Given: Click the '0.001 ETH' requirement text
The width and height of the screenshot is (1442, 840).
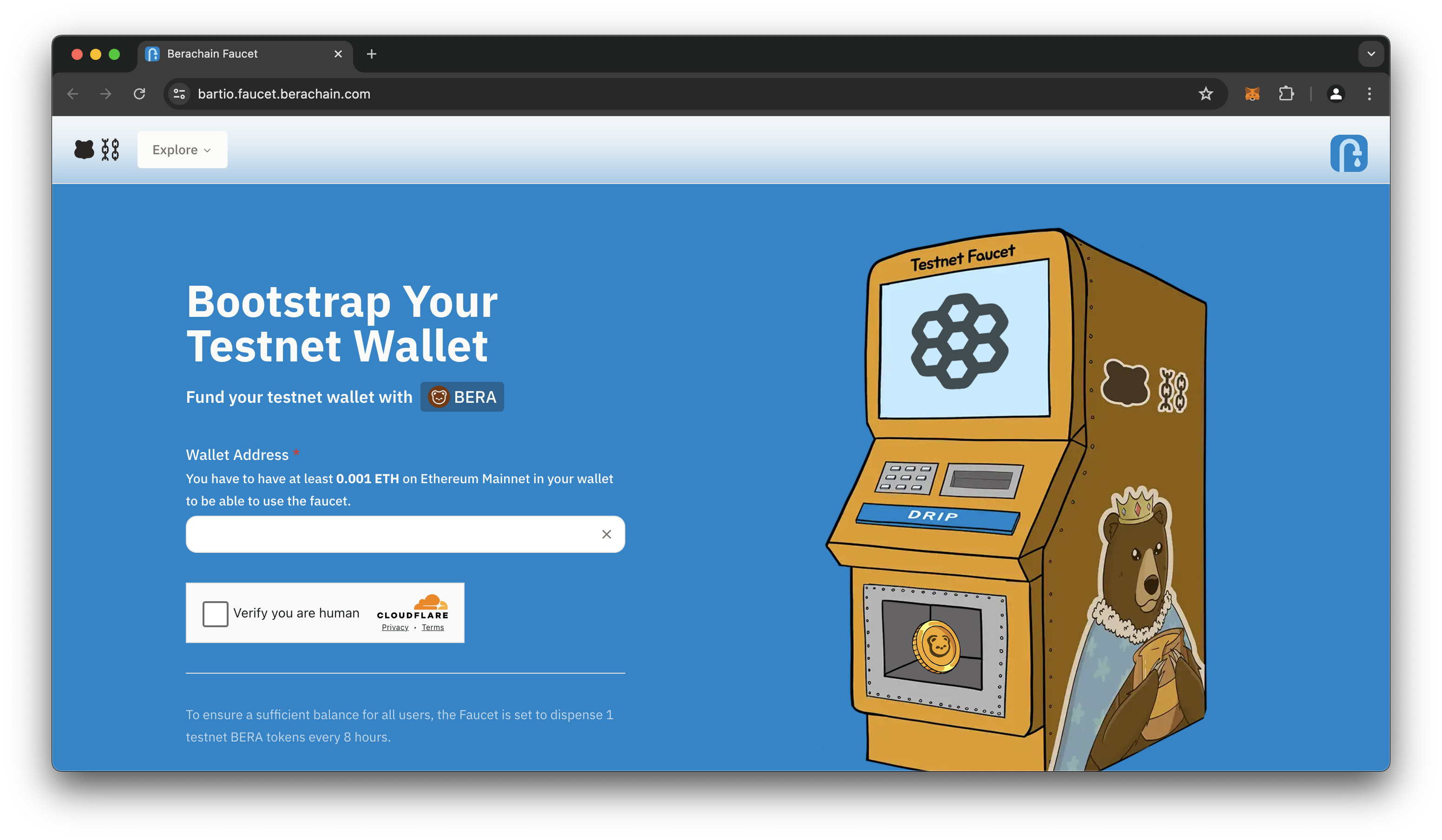Looking at the screenshot, I should (x=367, y=479).
